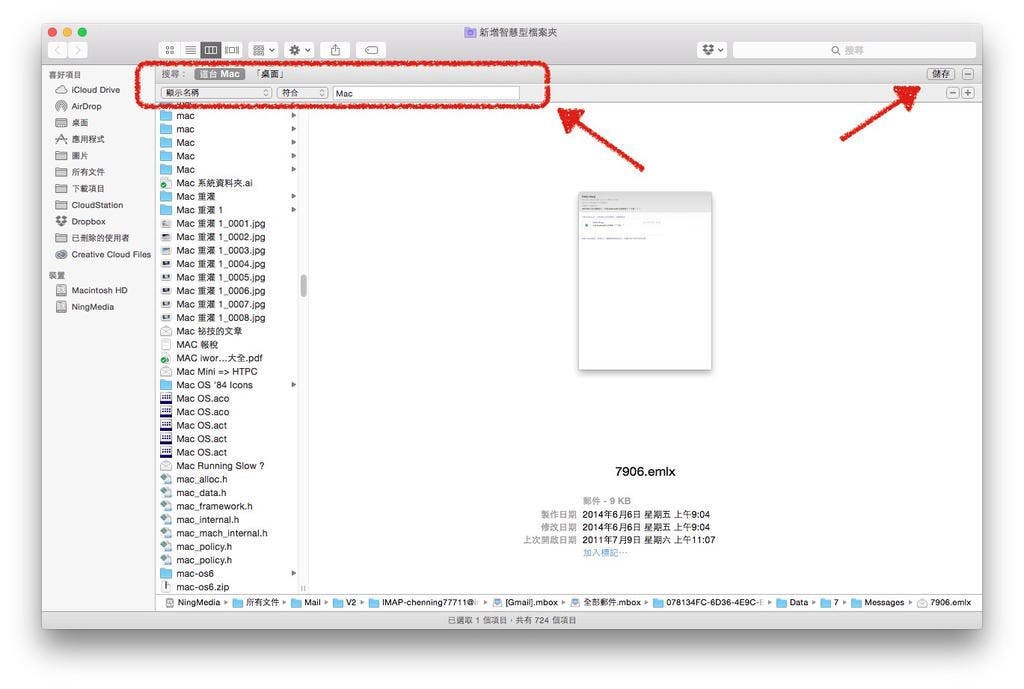1024x689 pixels.
Task: Select Mac Running Slow ? item
Action: click(220, 466)
